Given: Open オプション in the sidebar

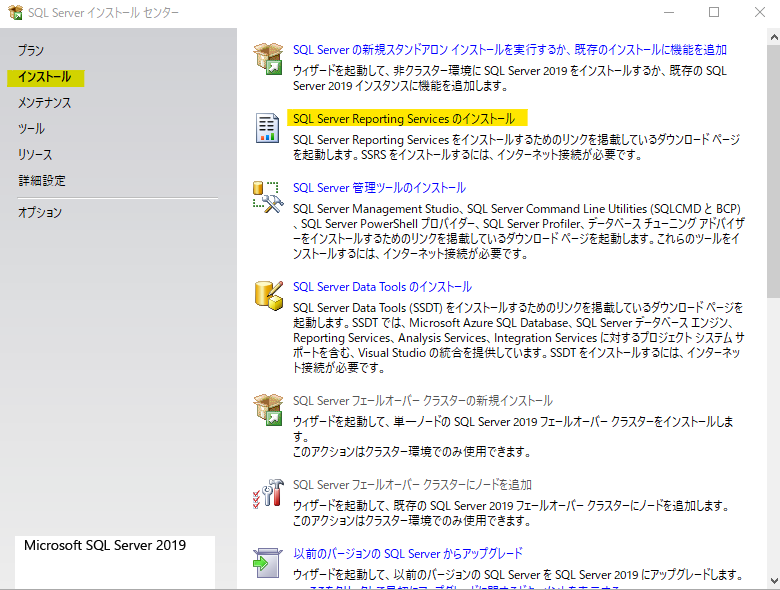Looking at the screenshot, I should (40, 212).
